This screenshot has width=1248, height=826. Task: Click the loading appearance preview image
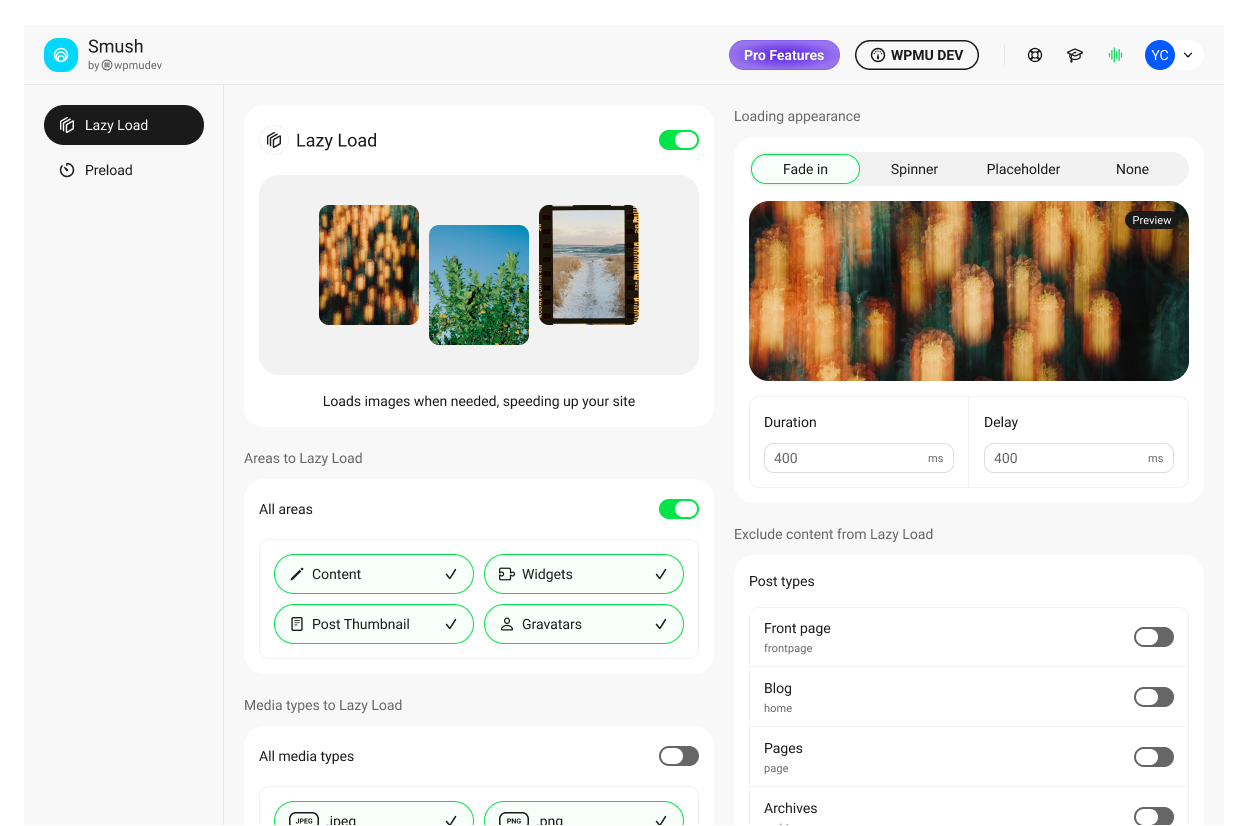click(x=969, y=291)
